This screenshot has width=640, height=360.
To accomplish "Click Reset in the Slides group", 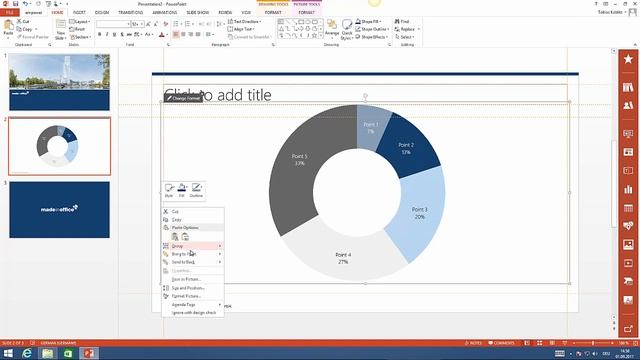I will [77, 29].
